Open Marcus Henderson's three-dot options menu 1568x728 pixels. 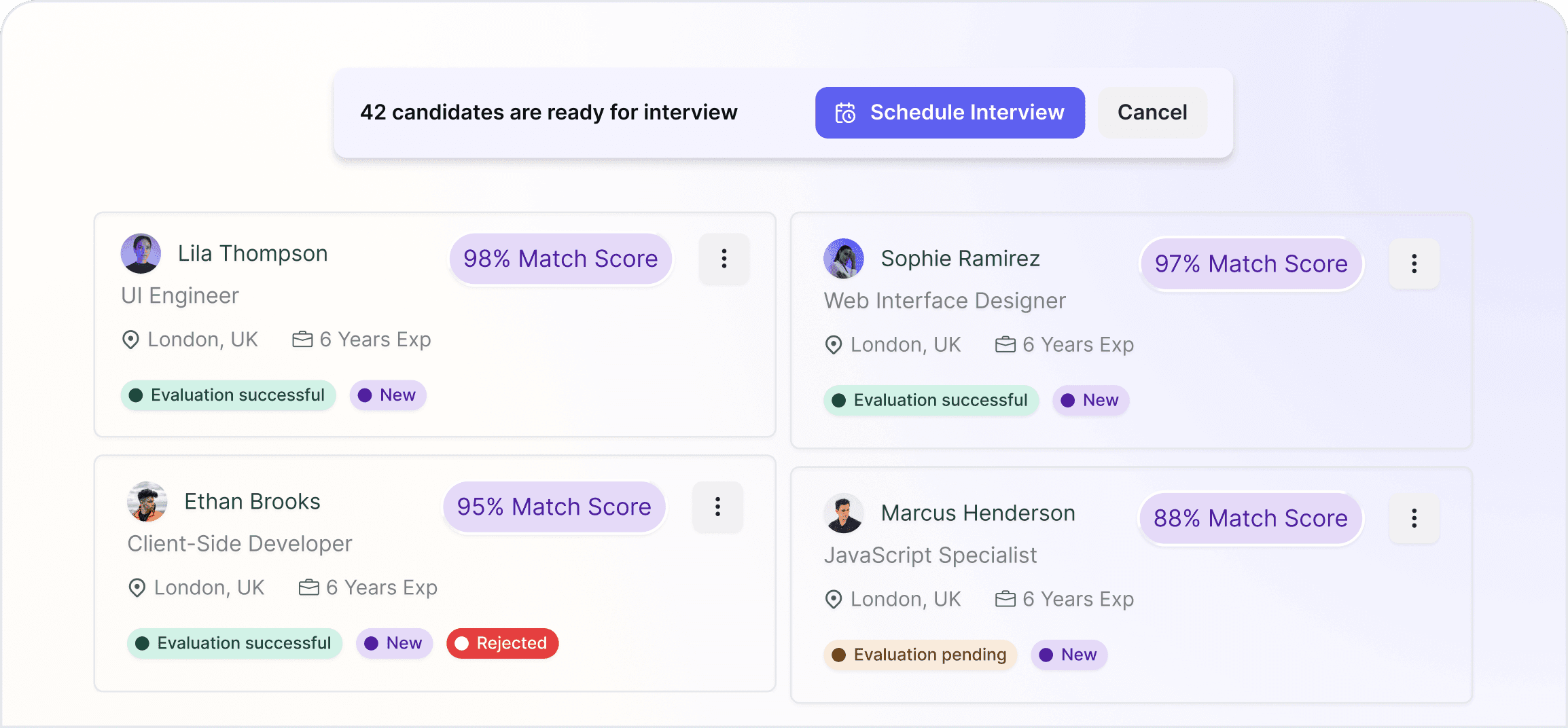[x=1414, y=518]
